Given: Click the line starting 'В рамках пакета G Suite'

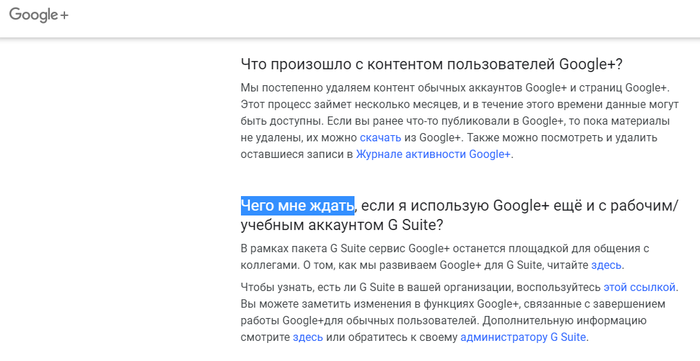Looking at the screenshot, I should [445, 249].
